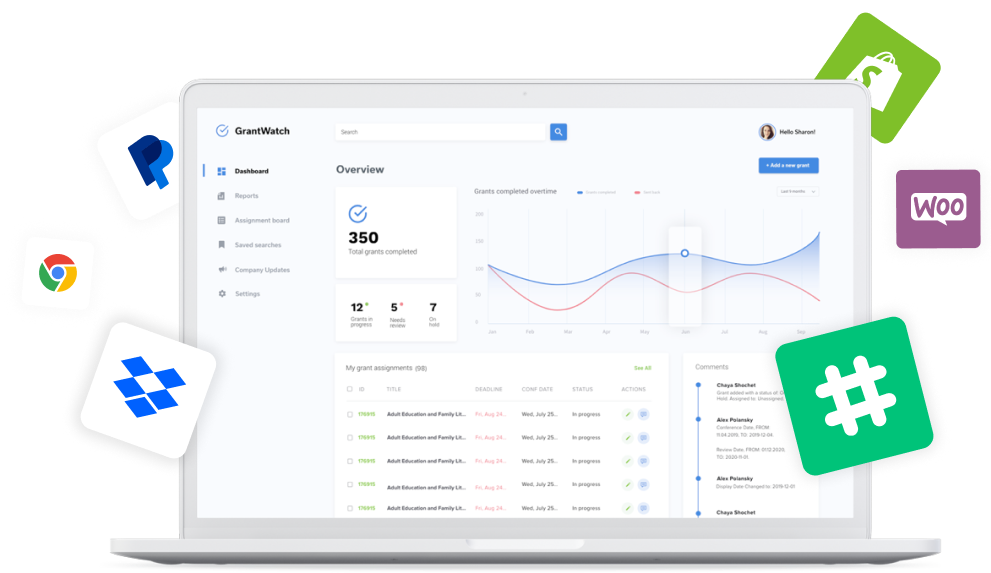Click the Settings gear icon
The width and height of the screenshot is (991, 573).
tap(222, 294)
